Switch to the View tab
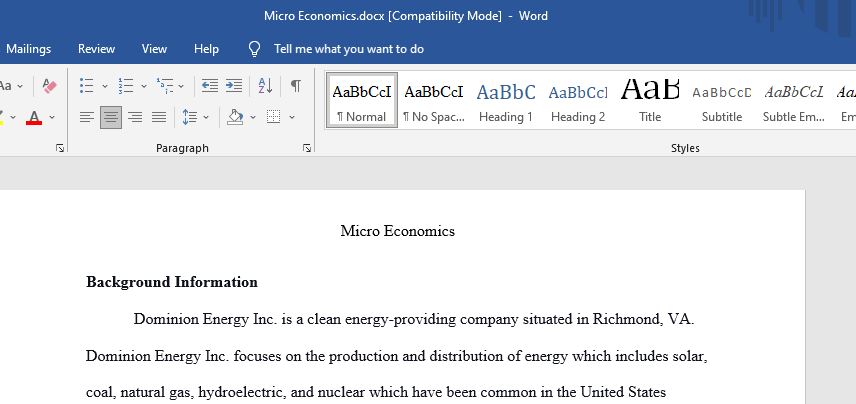This screenshot has height=404, width=856. coord(154,49)
